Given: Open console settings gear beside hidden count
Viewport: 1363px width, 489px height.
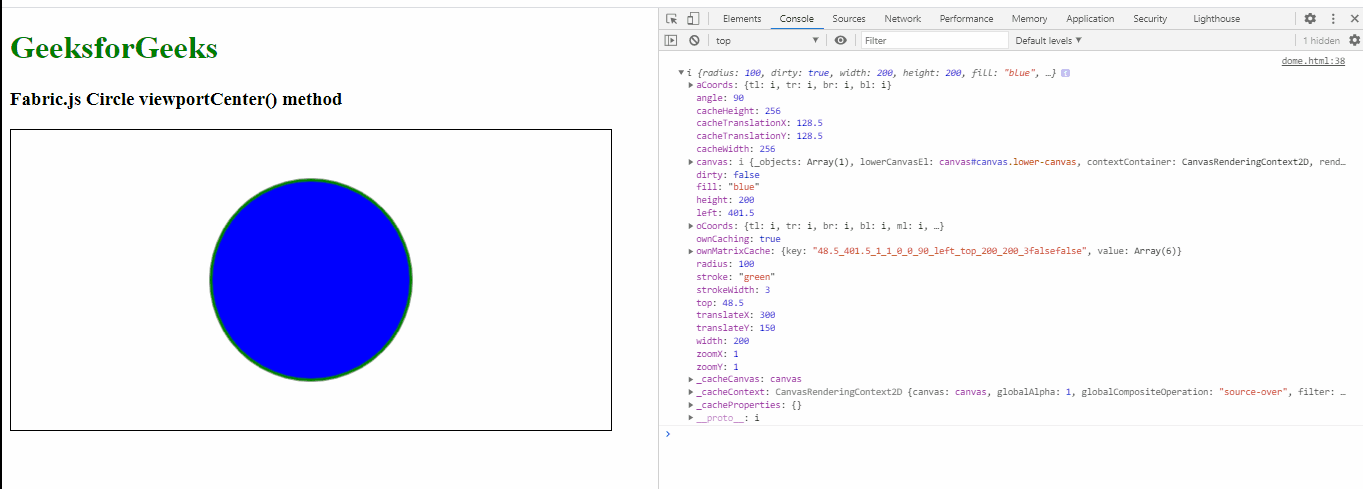Looking at the screenshot, I should (x=1354, y=40).
